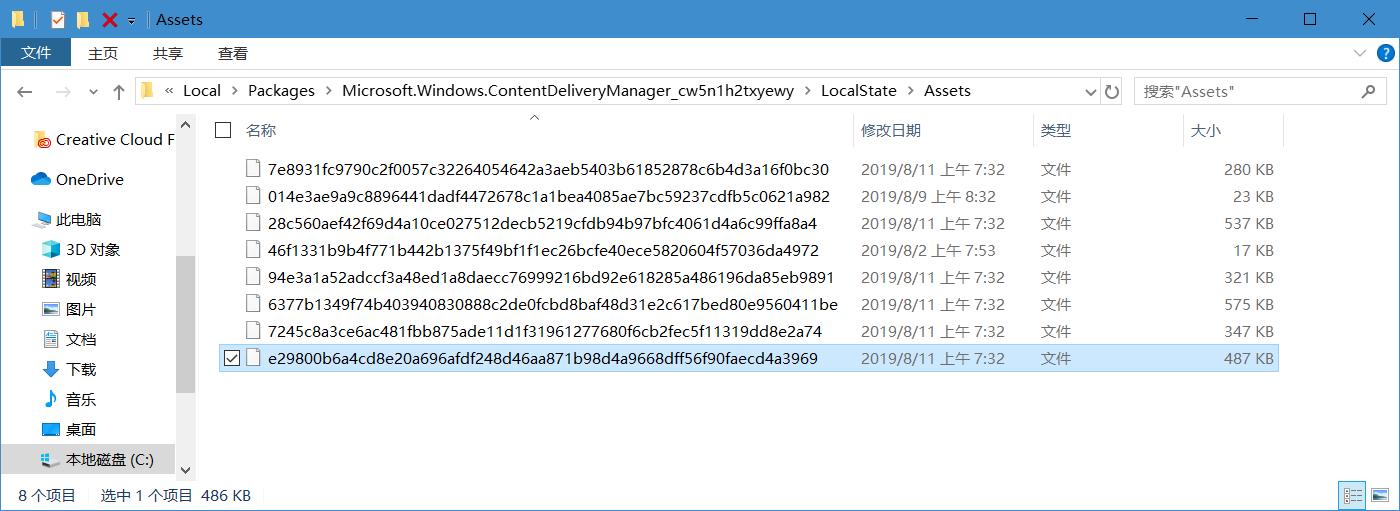1400x511 pixels.
Task: Sort files by 修改日期 column header
Action: point(891,130)
